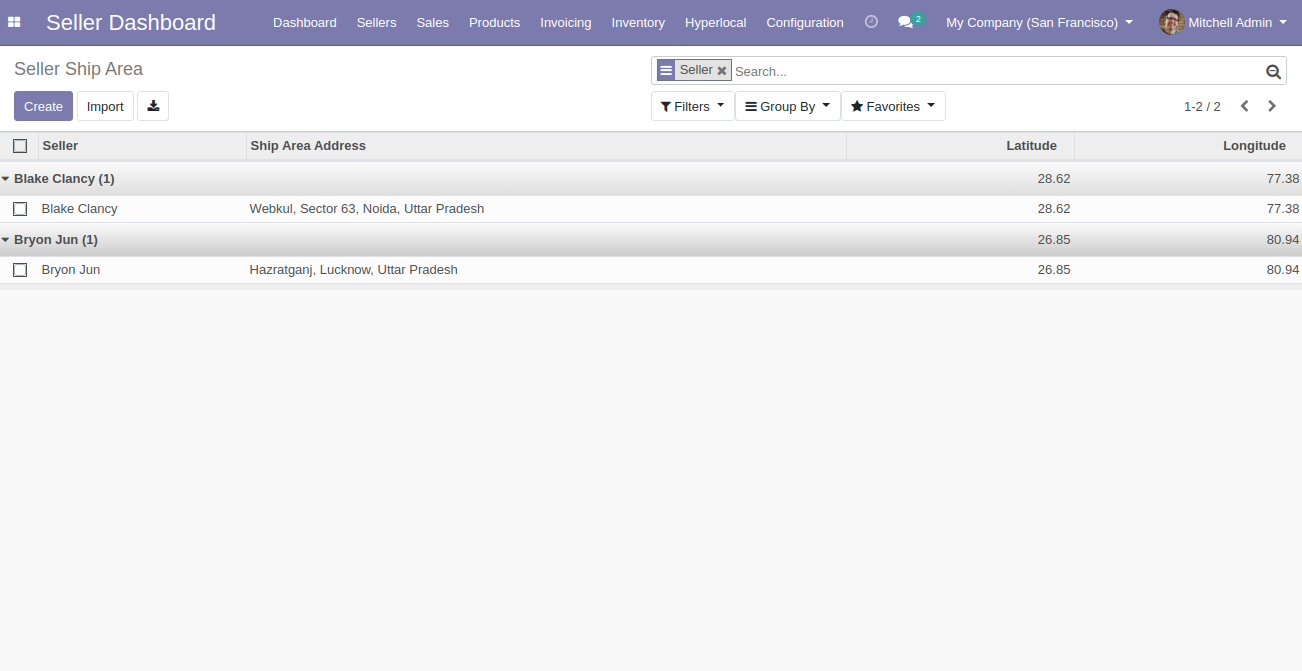Click latitude 26.85 in Bryon Jun row

pyautogui.click(x=1054, y=270)
